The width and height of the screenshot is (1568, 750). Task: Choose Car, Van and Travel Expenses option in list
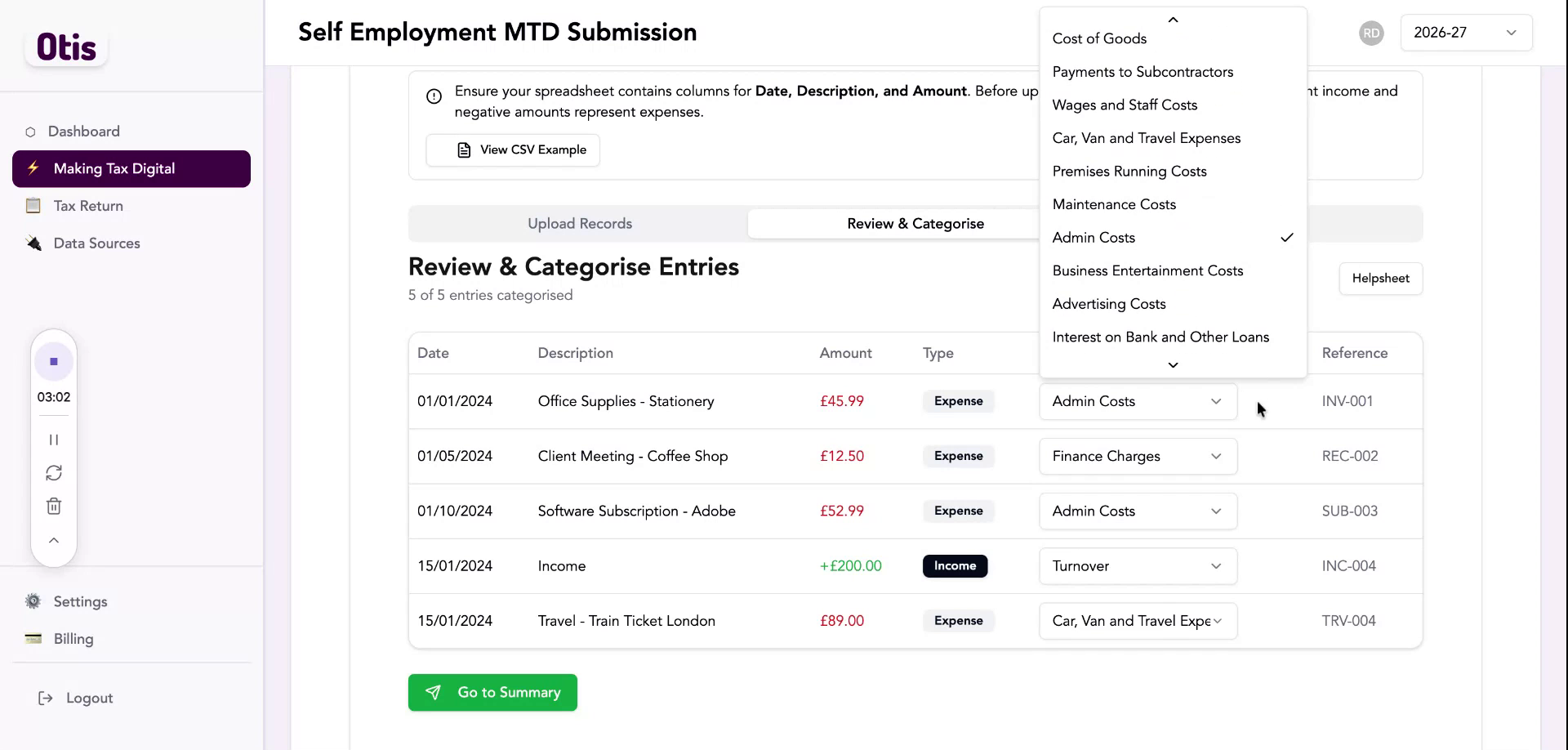point(1173,138)
